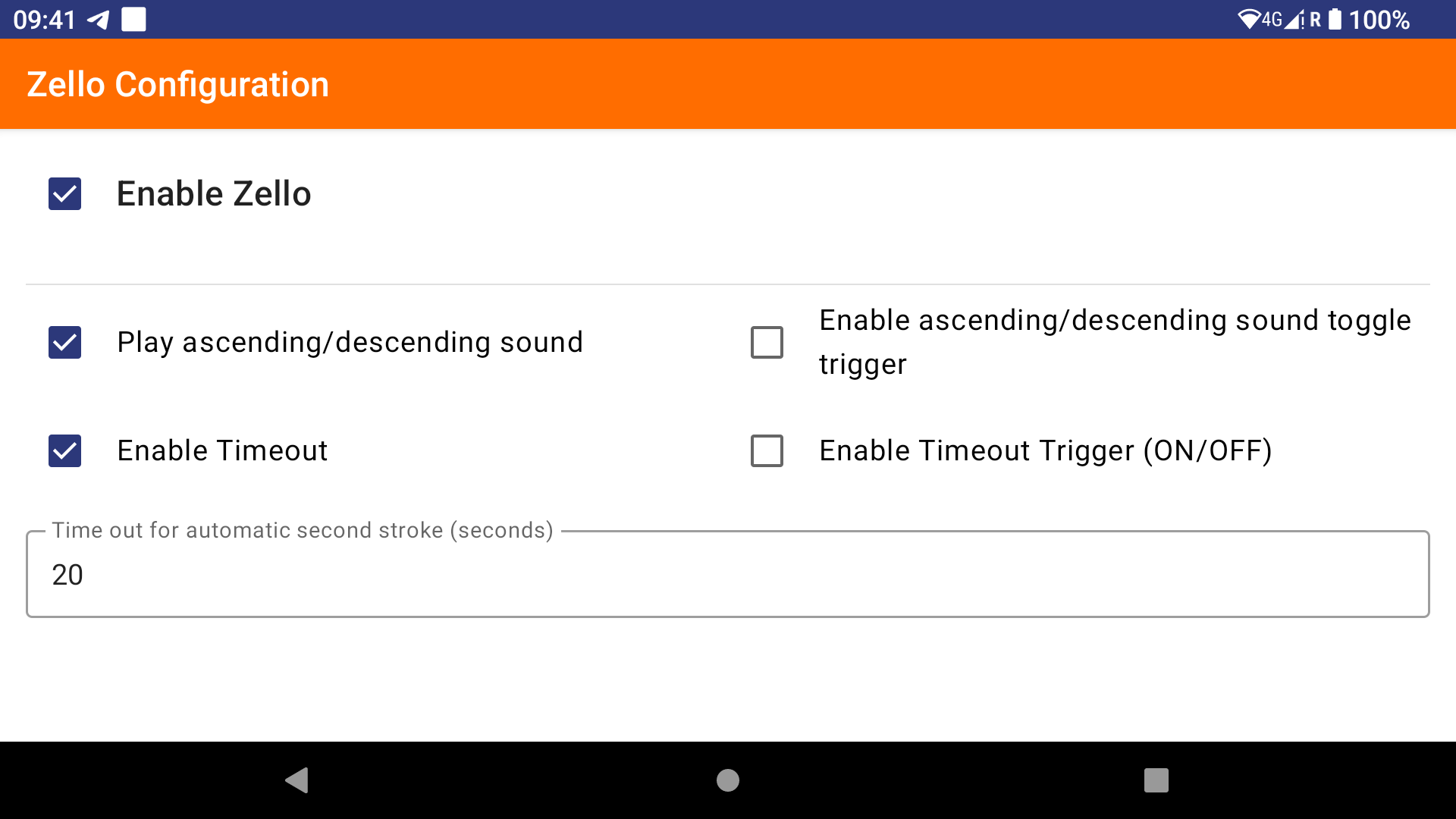
Task: Enable ascending/descending sound toggle trigger checkbox
Action: pyautogui.click(x=767, y=342)
